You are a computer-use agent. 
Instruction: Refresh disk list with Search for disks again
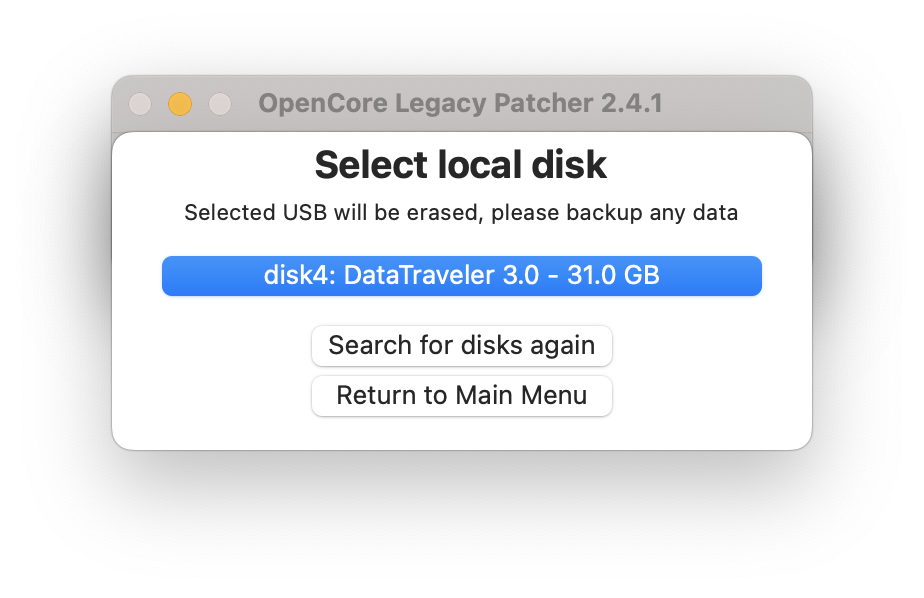tap(461, 345)
